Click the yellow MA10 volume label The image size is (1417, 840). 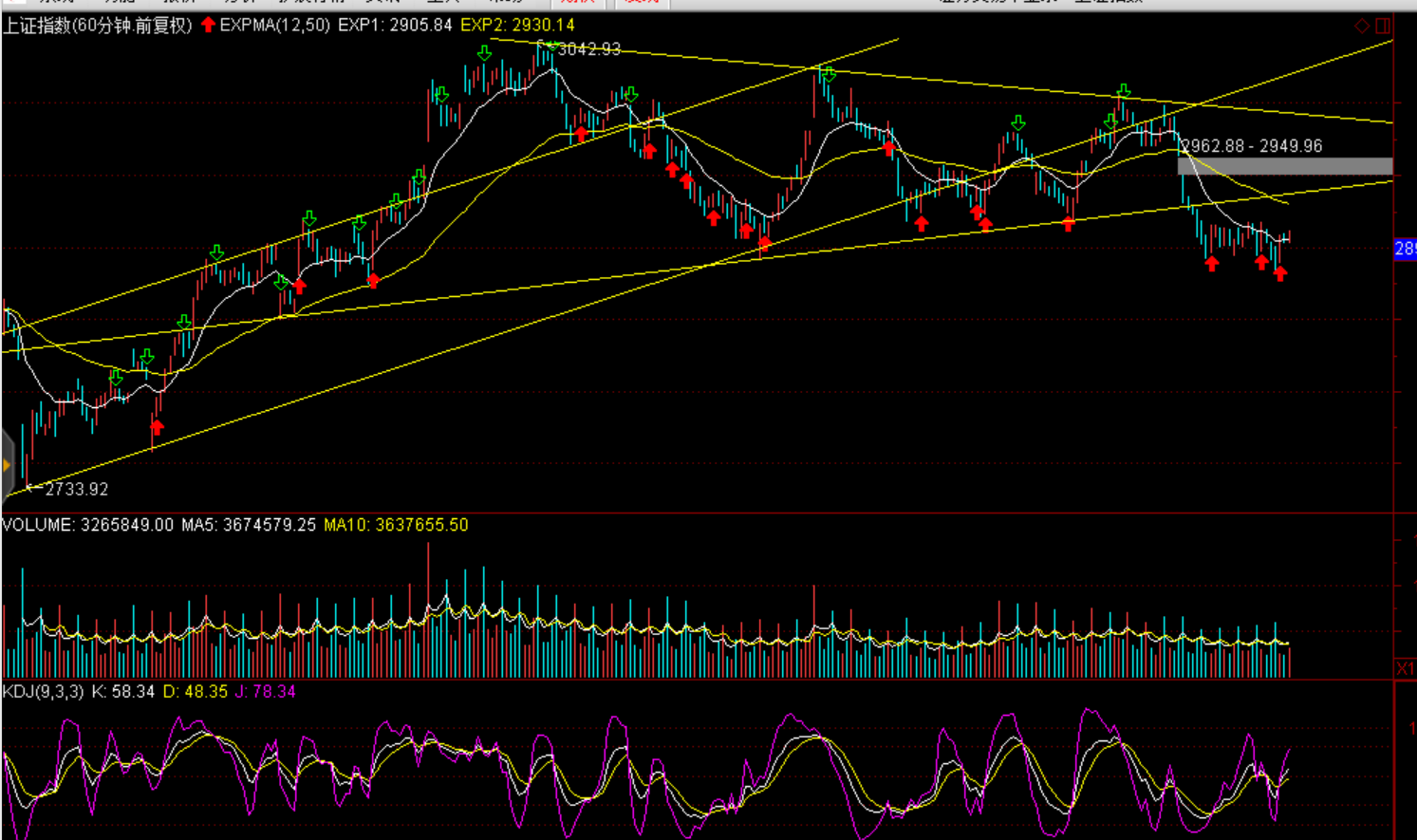(x=396, y=525)
